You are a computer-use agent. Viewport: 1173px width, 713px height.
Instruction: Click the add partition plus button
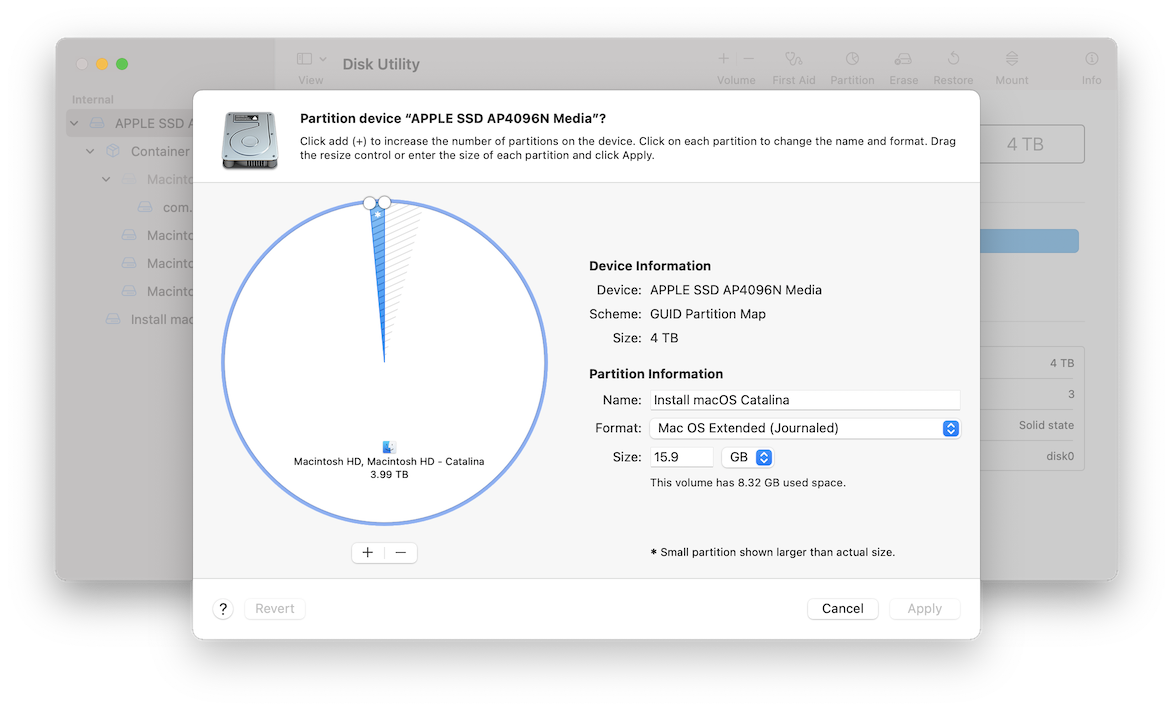[367, 552]
